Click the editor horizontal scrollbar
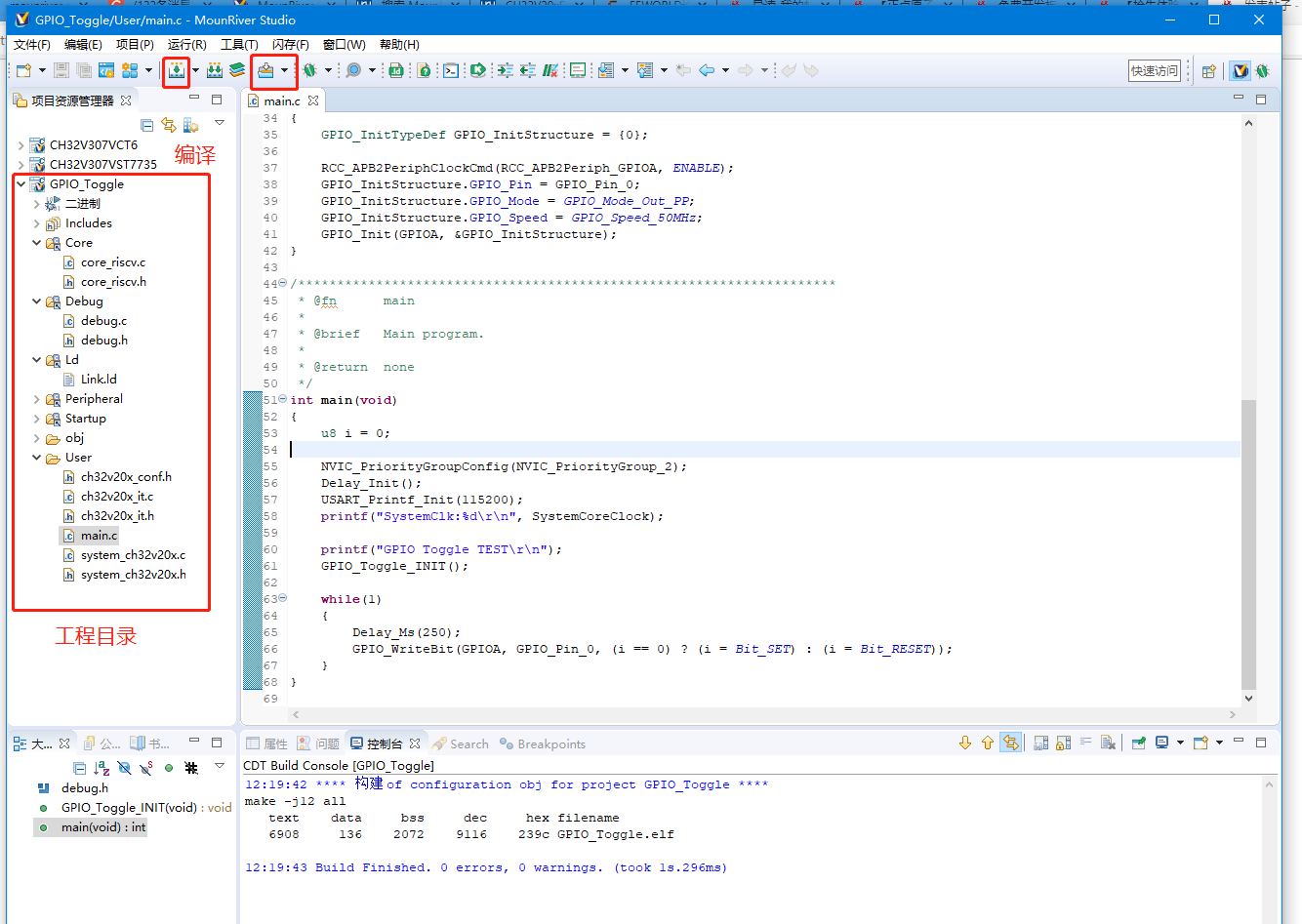1302x924 pixels. click(766, 714)
